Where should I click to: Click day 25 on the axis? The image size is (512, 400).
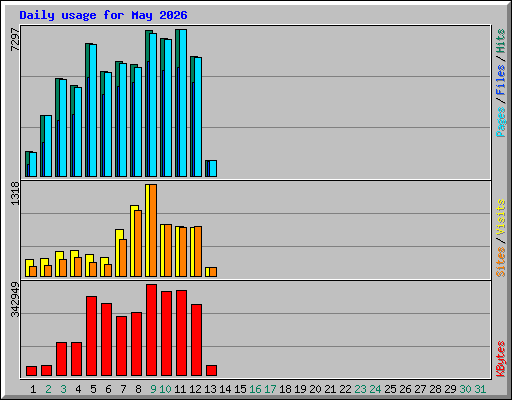pyautogui.click(x=390, y=389)
